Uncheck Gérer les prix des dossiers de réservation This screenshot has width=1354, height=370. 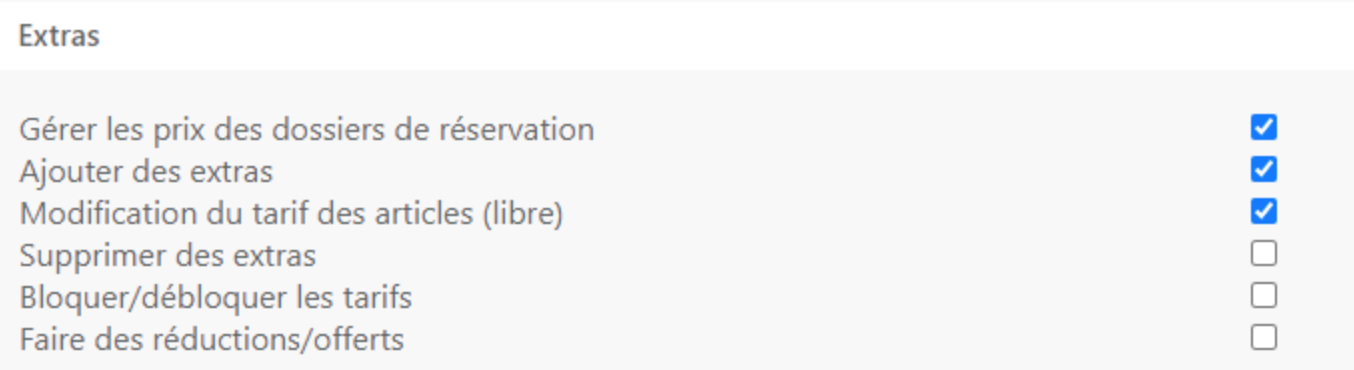pos(1264,127)
